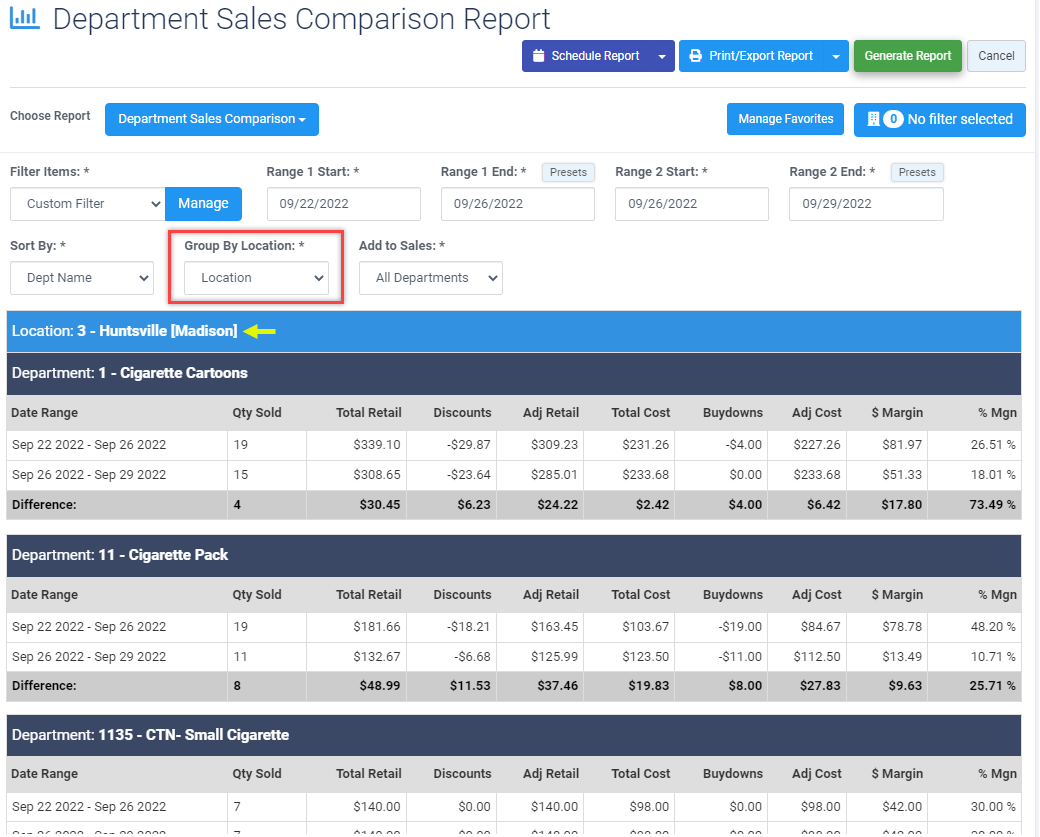
Task: Focus the Range 1 Start date field
Action: [344, 204]
